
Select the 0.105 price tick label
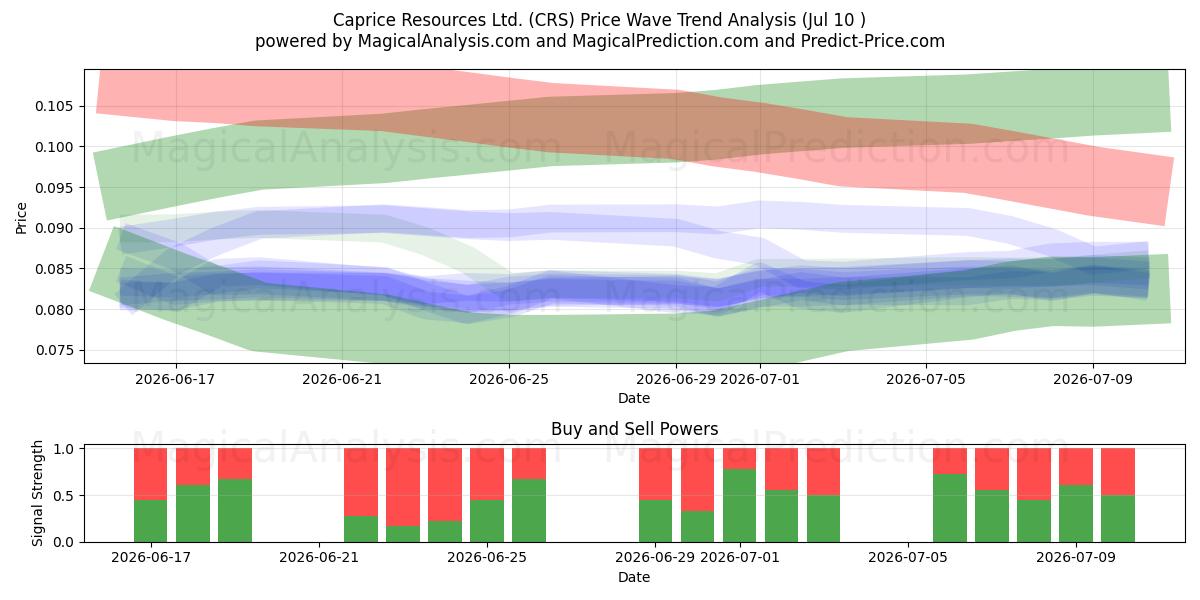point(57,106)
